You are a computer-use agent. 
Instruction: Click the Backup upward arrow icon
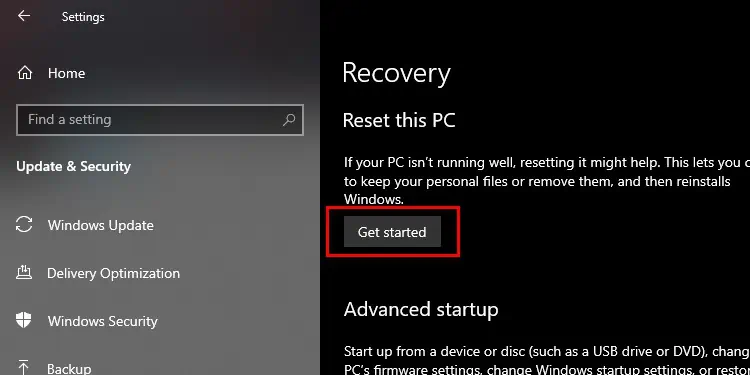24,367
